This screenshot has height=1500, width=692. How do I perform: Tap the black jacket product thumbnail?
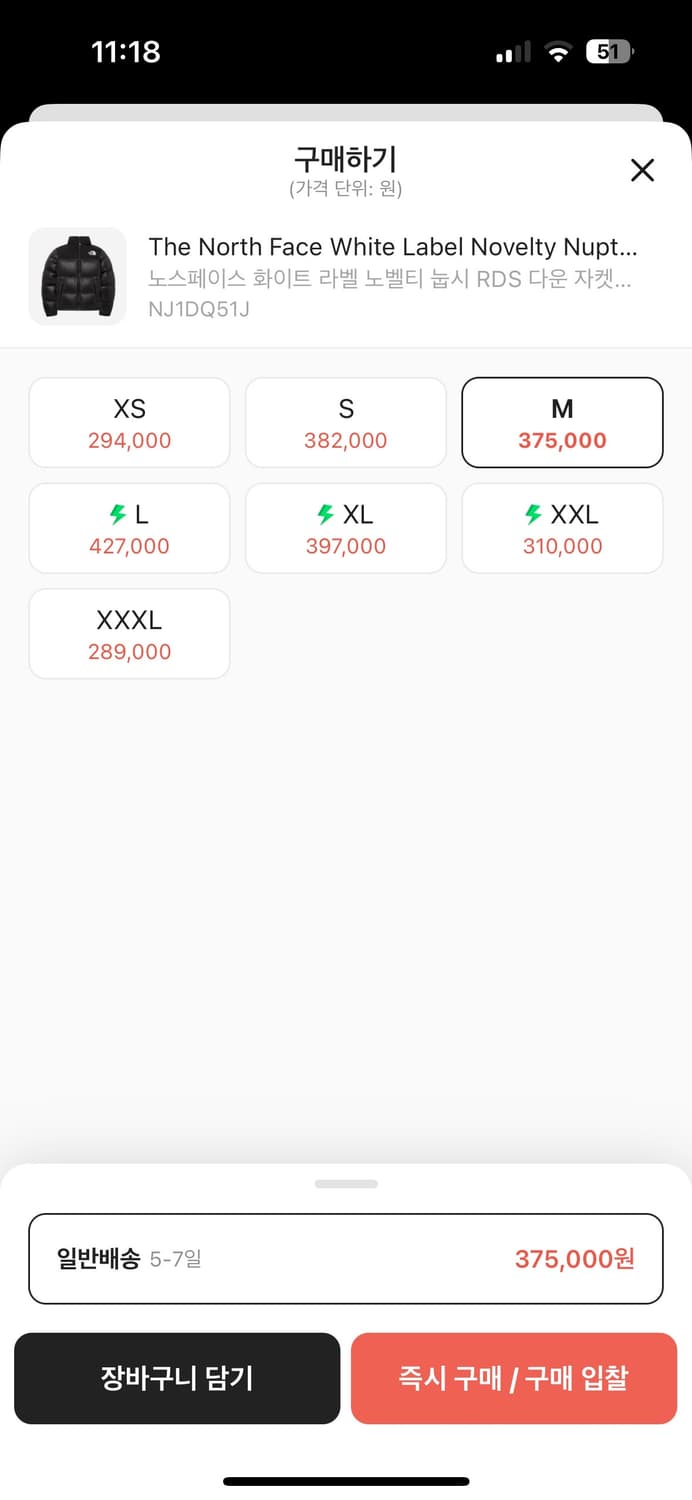click(78, 276)
